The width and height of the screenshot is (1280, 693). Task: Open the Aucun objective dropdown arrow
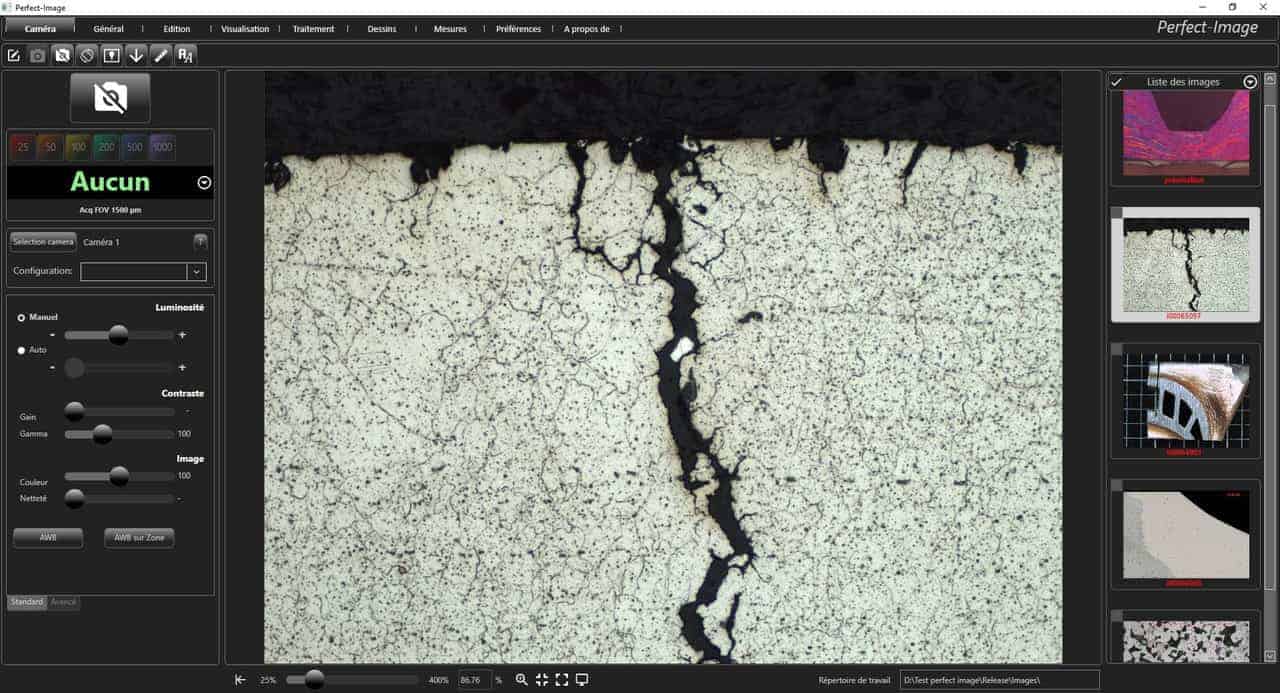coord(204,182)
